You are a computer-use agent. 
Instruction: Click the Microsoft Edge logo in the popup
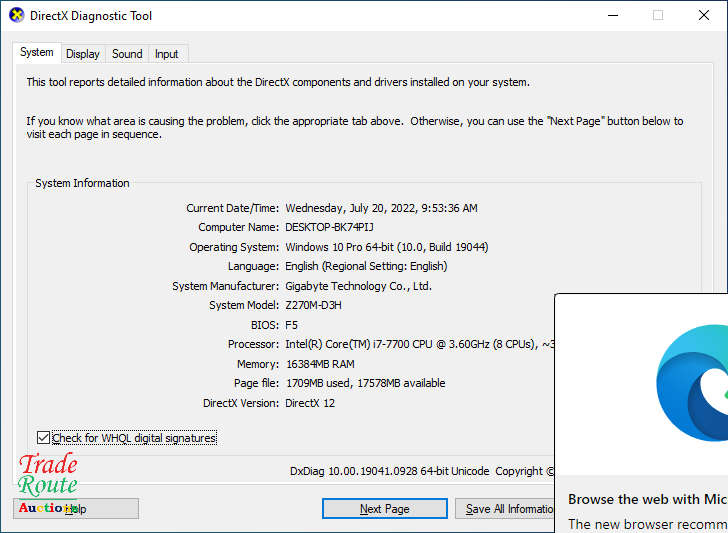692,383
